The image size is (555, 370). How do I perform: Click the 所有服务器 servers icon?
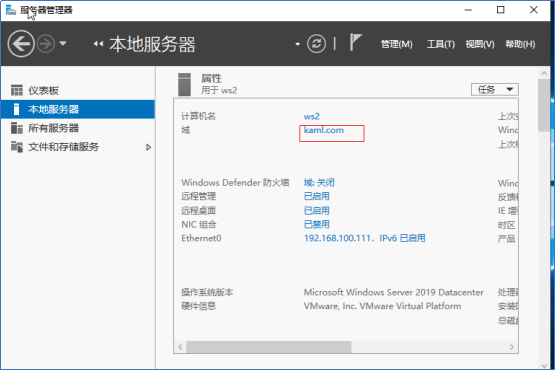[x=17, y=128]
